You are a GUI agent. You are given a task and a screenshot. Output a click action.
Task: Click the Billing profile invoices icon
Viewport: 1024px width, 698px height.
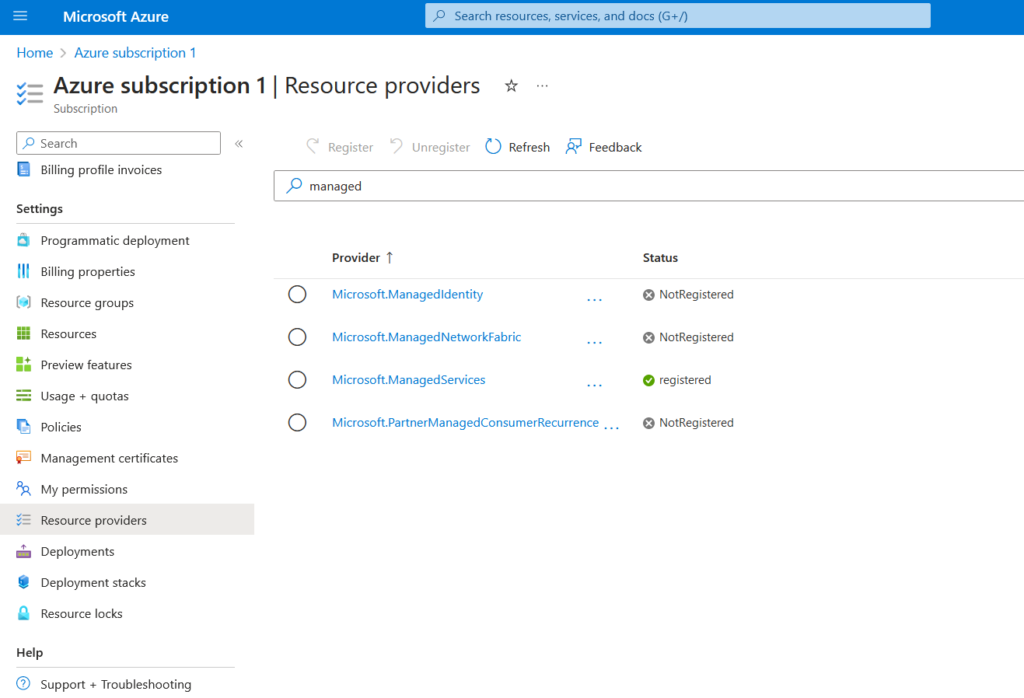(24, 169)
